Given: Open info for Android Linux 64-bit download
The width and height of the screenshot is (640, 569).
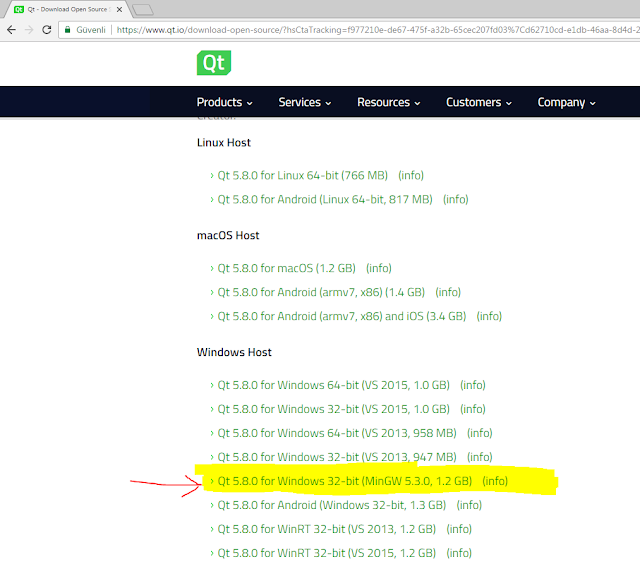Looking at the screenshot, I should (x=456, y=200).
